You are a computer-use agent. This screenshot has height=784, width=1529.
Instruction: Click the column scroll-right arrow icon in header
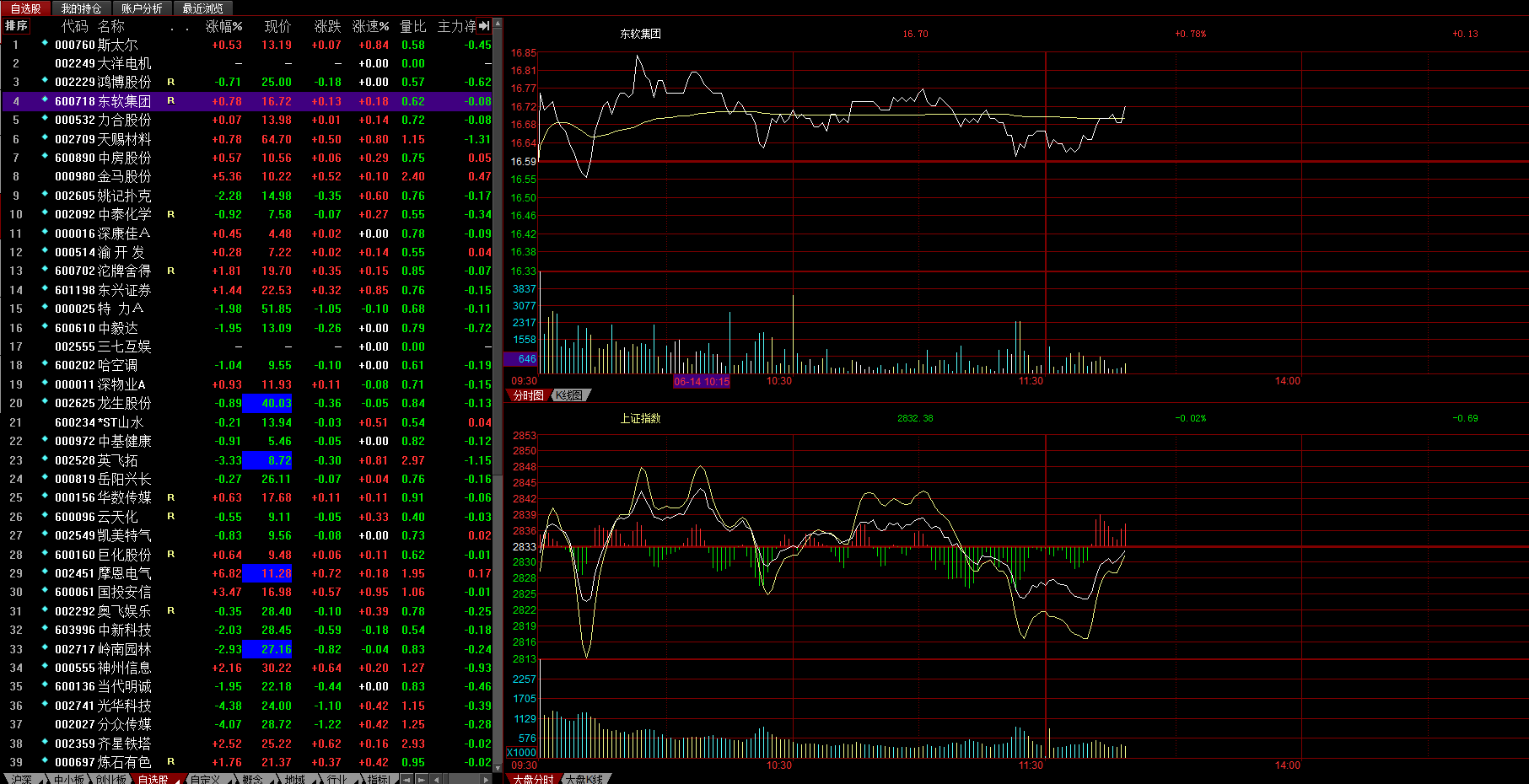point(485,26)
